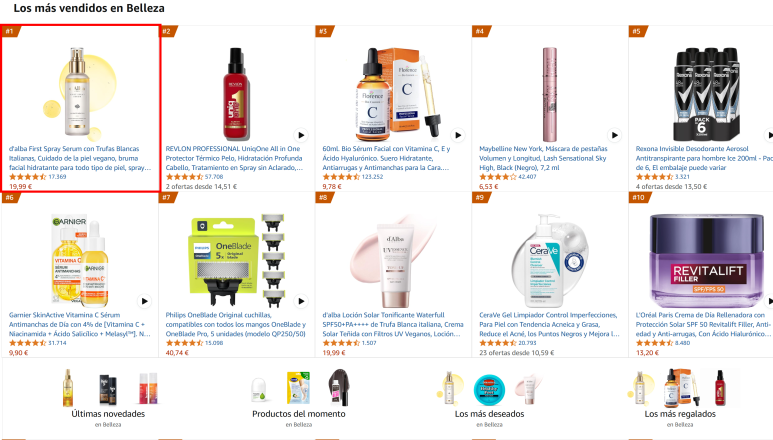Play video for Florence Vitamin C serum

pyautogui.click(x=458, y=135)
